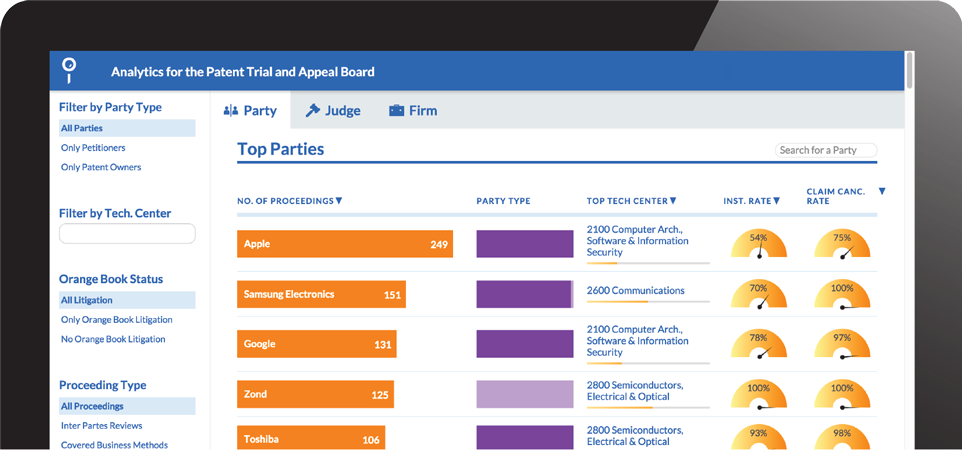Viewport: 962px width, 450px height.
Task: Click the Apple orange proceedings bar
Action: [344, 244]
